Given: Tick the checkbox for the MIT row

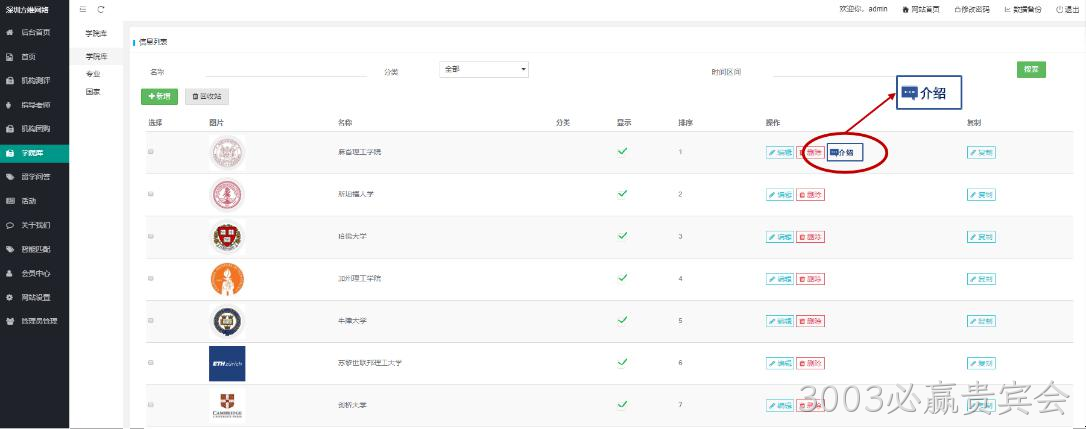Looking at the screenshot, I should tap(151, 152).
